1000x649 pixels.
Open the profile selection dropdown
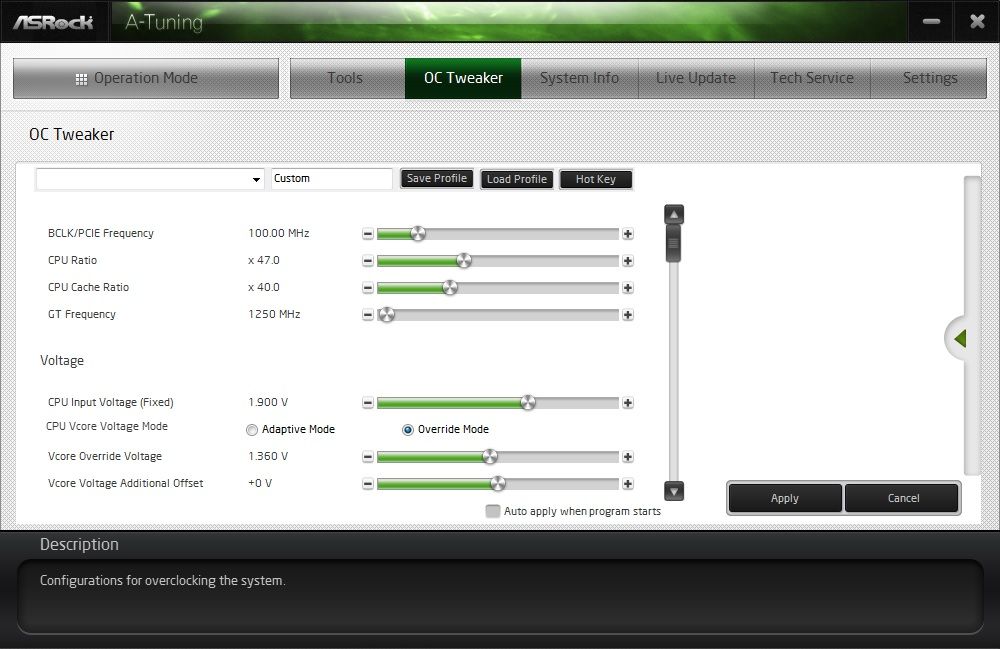pyautogui.click(x=150, y=179)
